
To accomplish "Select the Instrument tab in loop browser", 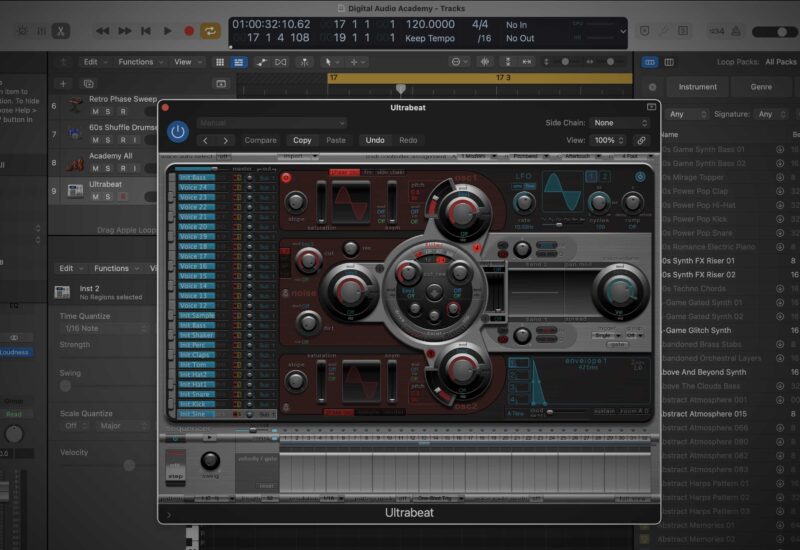I will pos(697,87).
